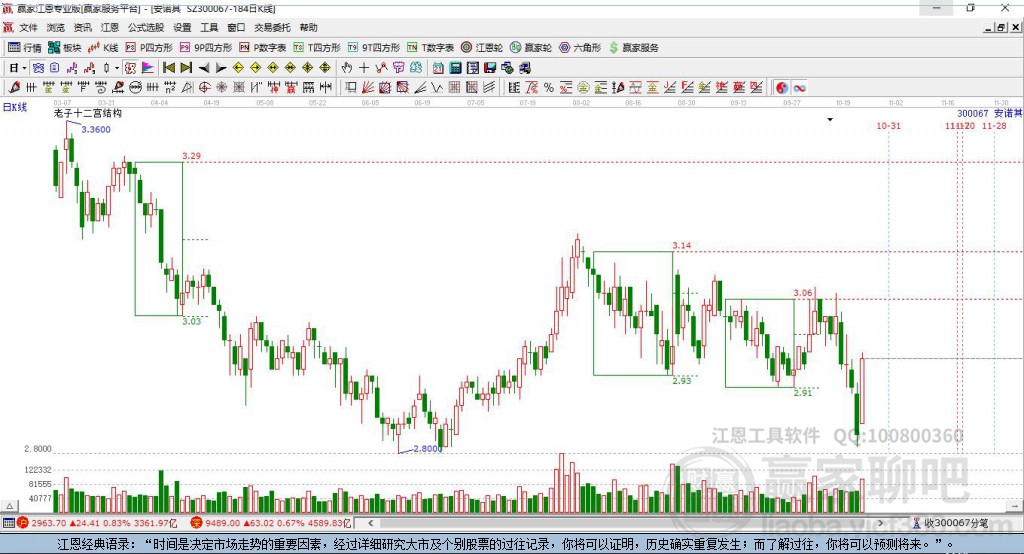This screenshot has width=1024, height=554.
Task: Open the calendar icon showing 21
Action: (438, 68)
